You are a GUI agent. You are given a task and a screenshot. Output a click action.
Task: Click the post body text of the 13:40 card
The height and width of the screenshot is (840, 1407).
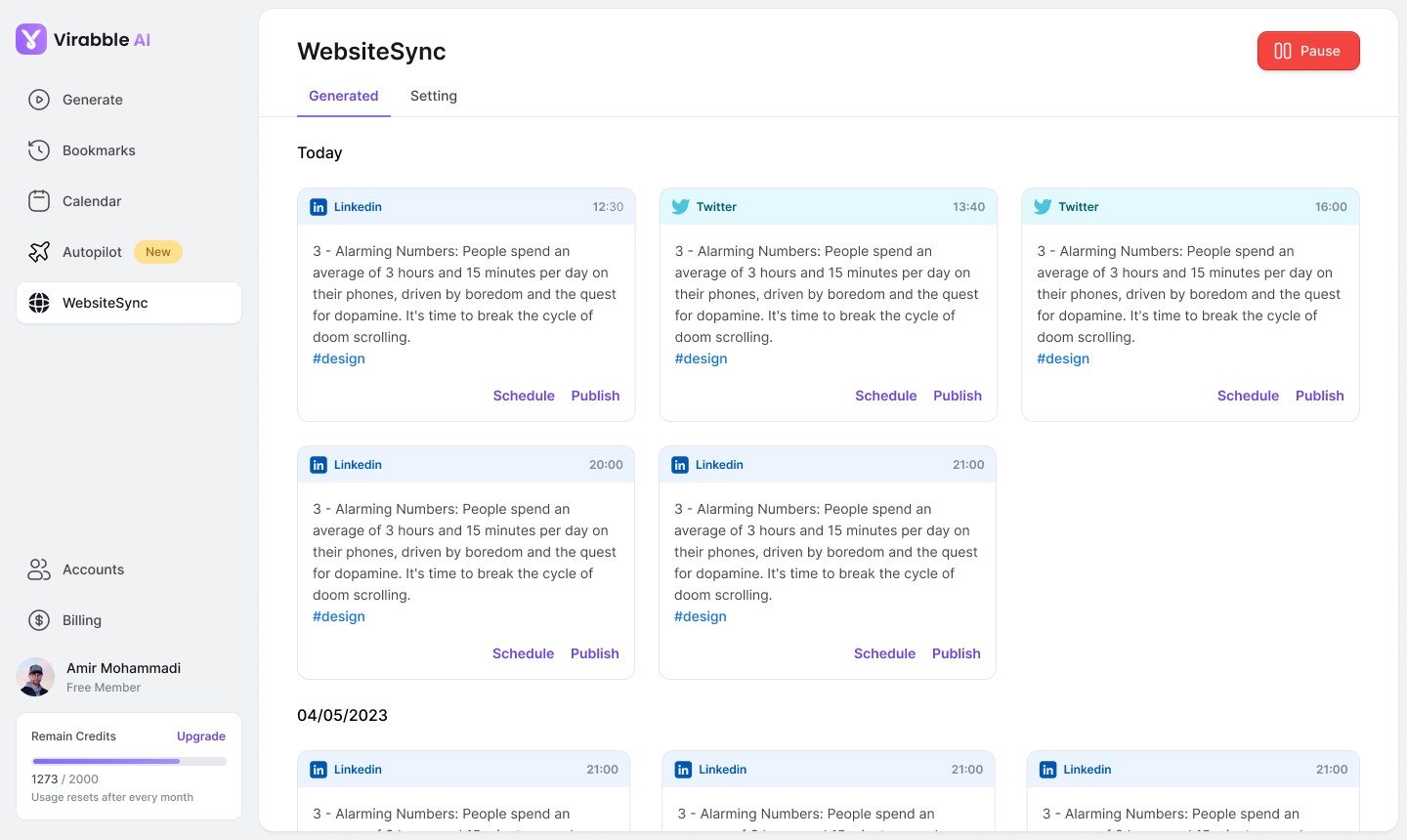point(828,294)
